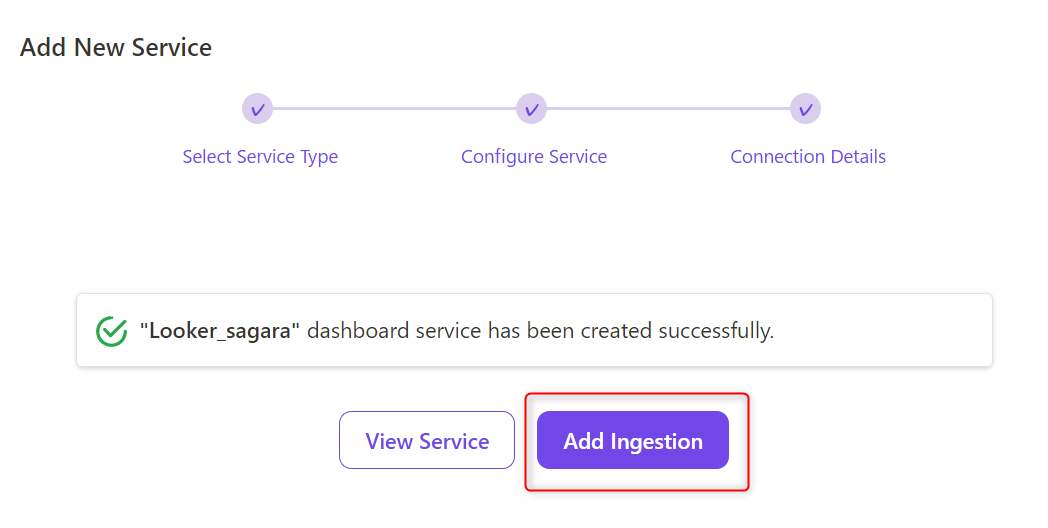The width and height of the screenshot is (1048, 528).
Task: Go to the Configure Service step label
Action: pos(534,156)
